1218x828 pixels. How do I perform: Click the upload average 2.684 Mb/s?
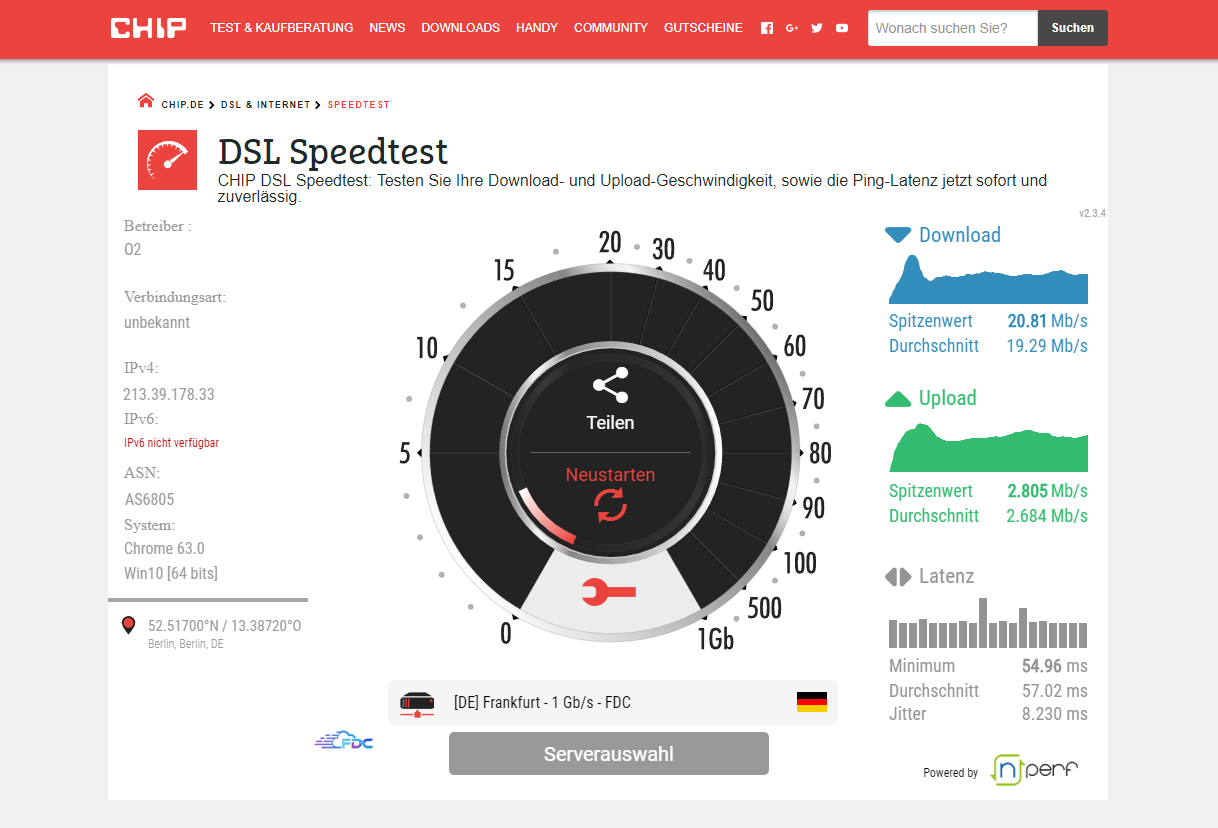[1047, 516]
